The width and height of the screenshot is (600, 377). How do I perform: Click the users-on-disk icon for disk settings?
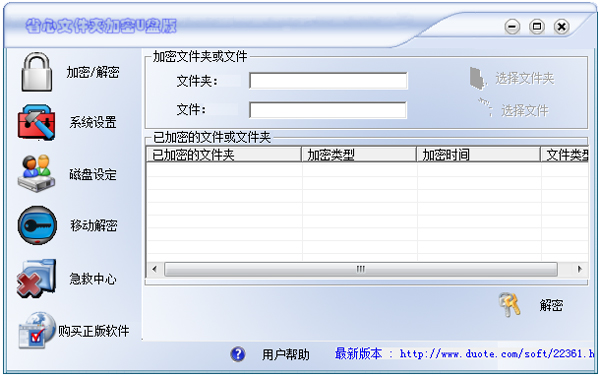pos(36,173)
